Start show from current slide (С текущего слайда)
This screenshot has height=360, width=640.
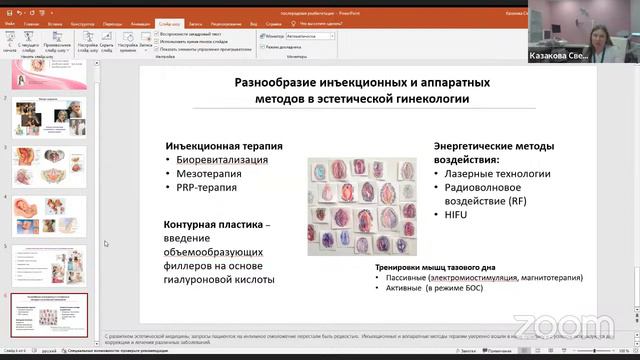(29, 42)
